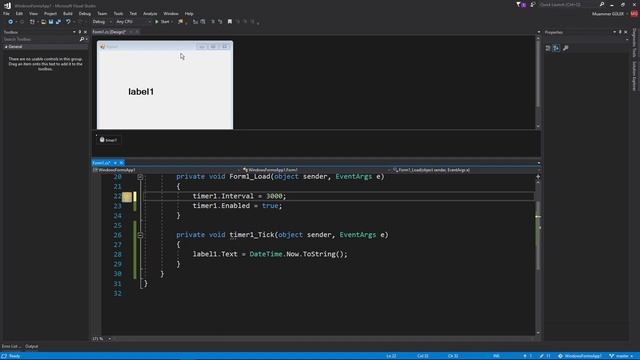
Task: Collapse the Form1_Load method outline
Action: tap(140, 177)
